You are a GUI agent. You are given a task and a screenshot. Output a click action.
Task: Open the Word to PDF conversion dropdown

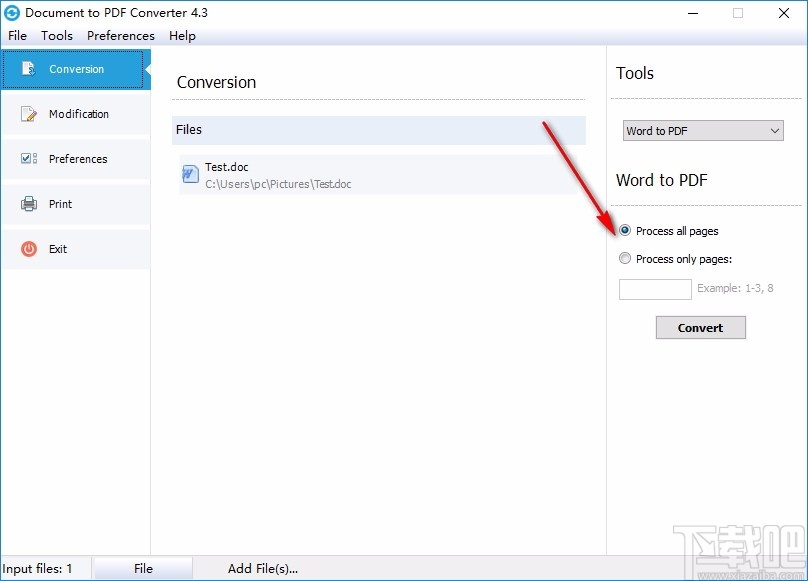point(702,131)
